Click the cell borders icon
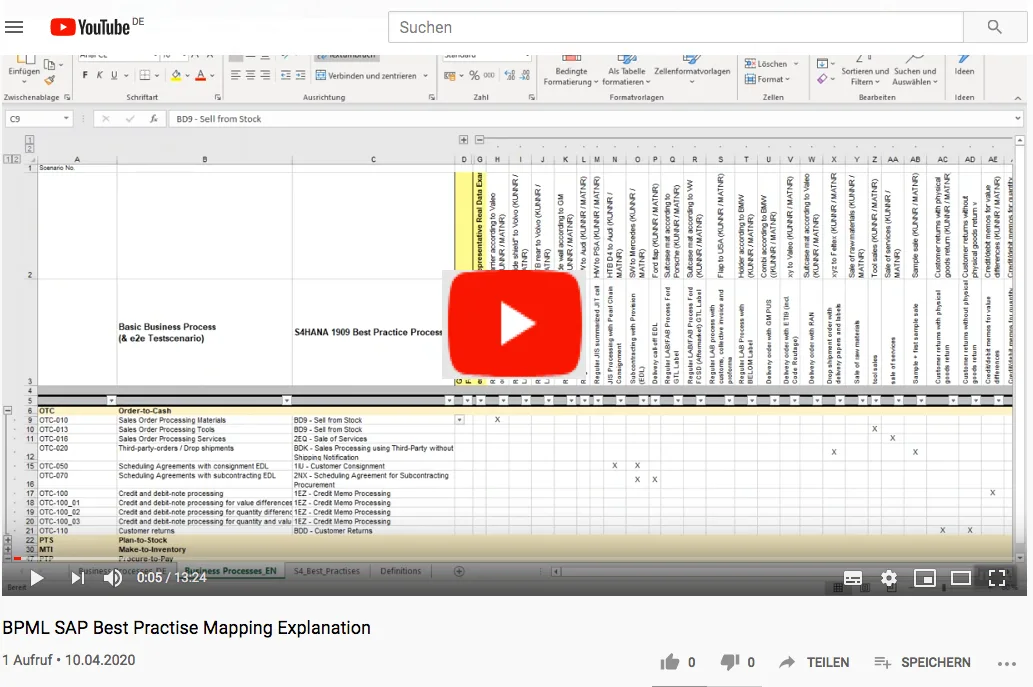Image resolution: width=1033 pixels, height=687 pixels. tap(145, 75)
